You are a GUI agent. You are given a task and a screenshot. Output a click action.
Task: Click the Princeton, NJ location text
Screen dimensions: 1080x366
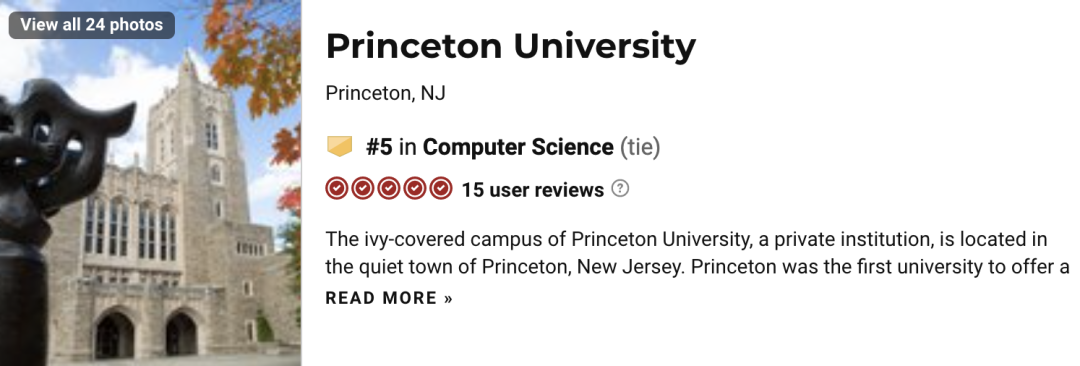click(386, 93)
